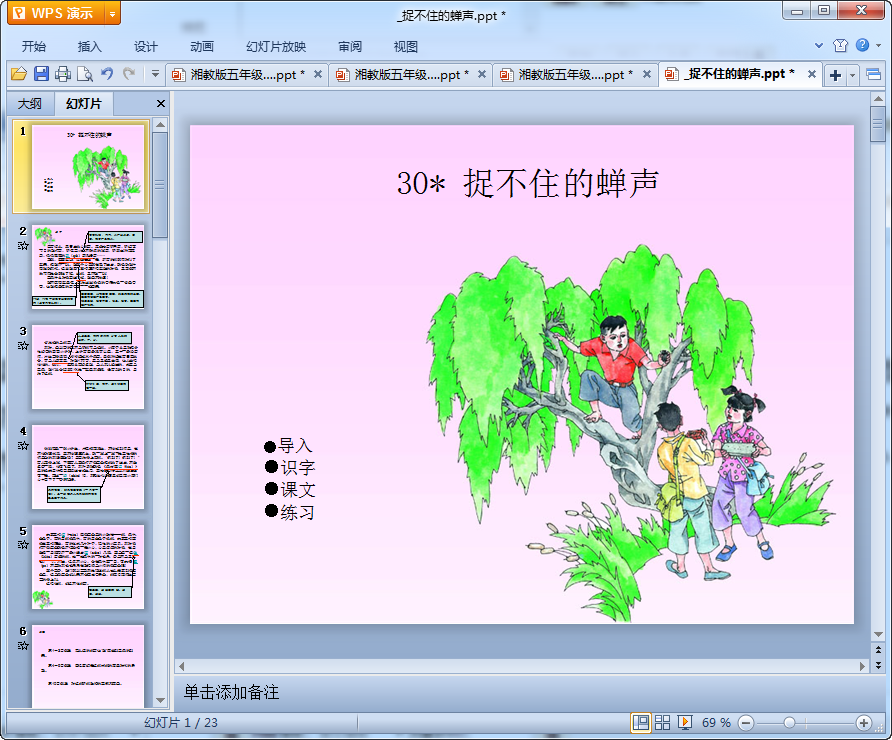This screenshot has height=740, width=892.
Task: Click animation star icon beside slide 2
Action: (x=23, y=246)
